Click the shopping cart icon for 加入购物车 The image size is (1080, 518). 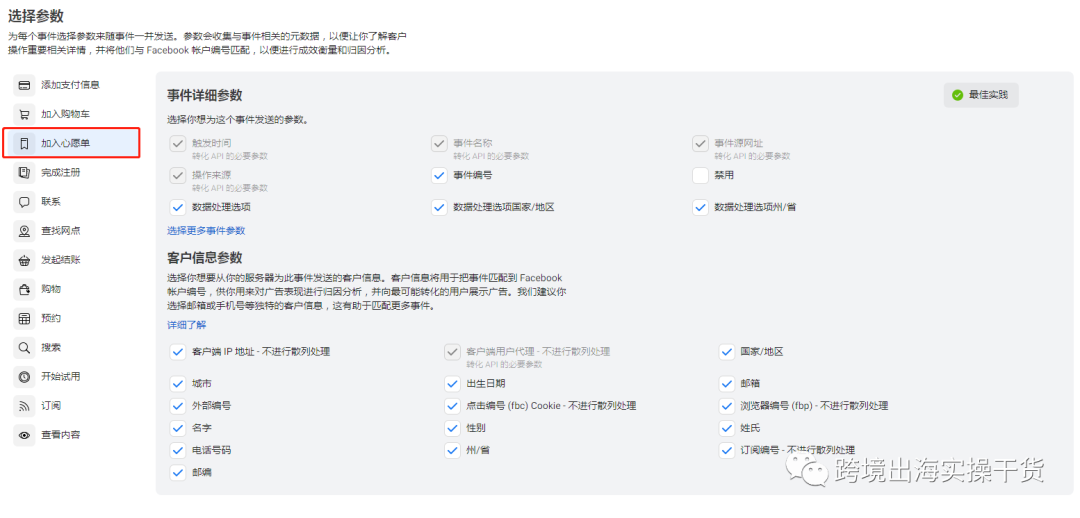(24, 114)
